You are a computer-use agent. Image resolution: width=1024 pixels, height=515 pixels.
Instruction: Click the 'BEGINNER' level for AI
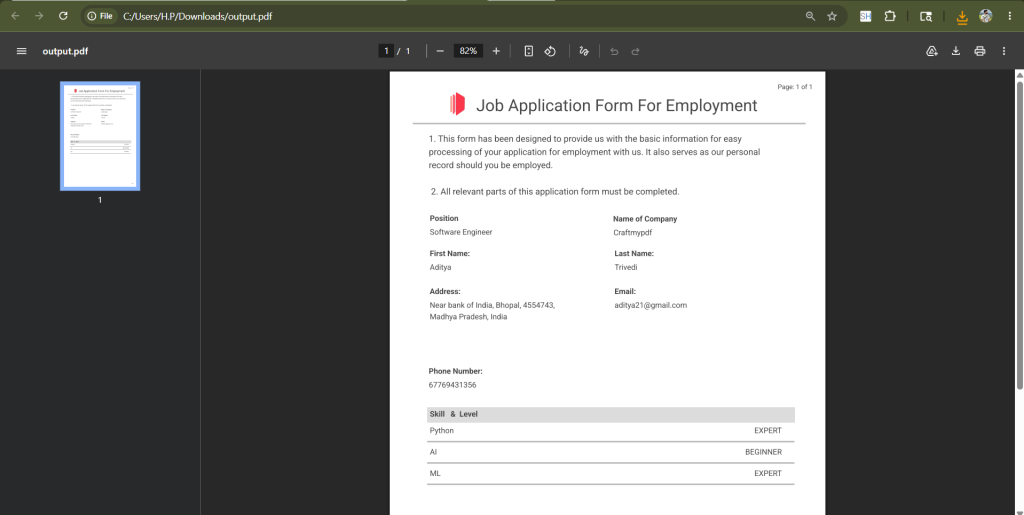763,452
